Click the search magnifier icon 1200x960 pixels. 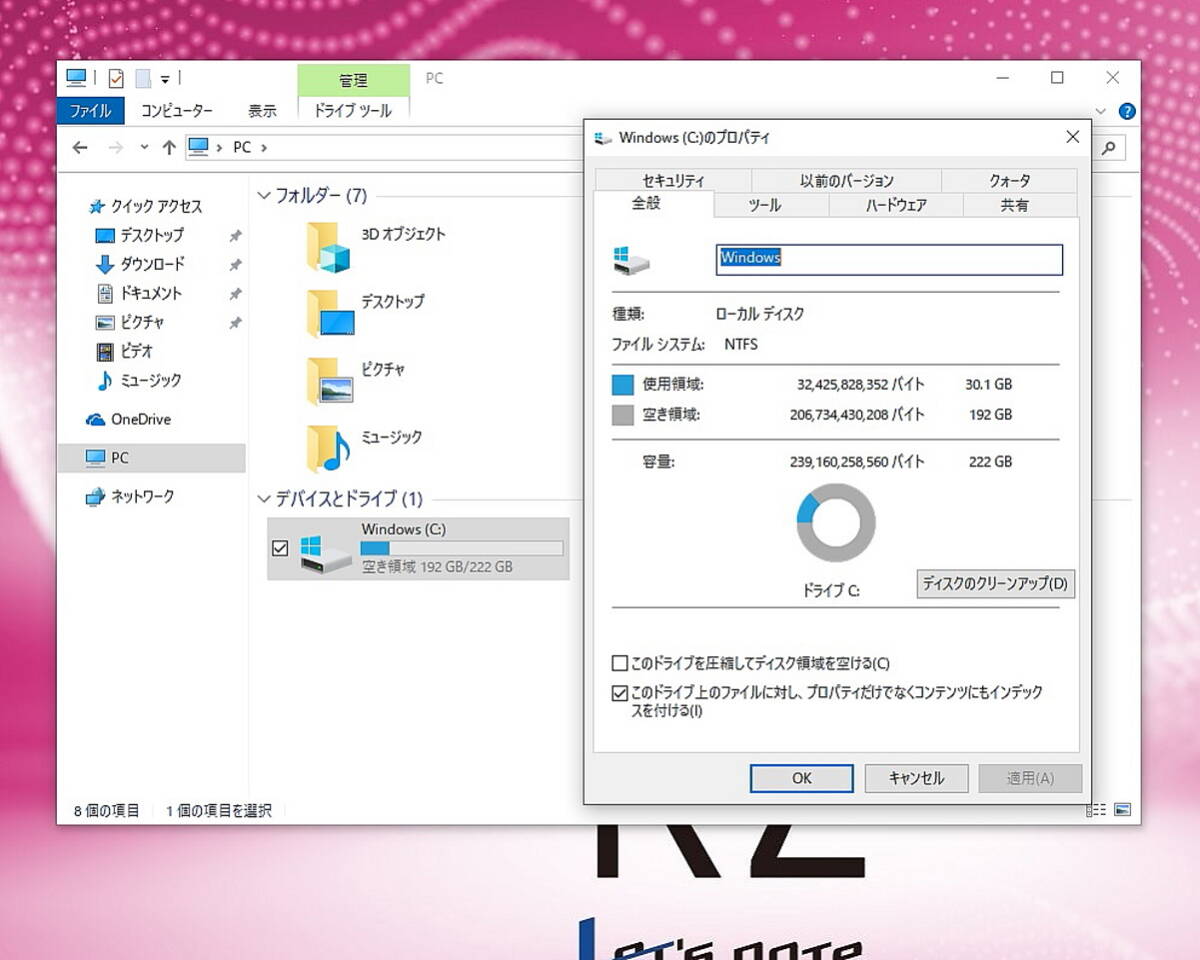click(x=1108, y=147)
